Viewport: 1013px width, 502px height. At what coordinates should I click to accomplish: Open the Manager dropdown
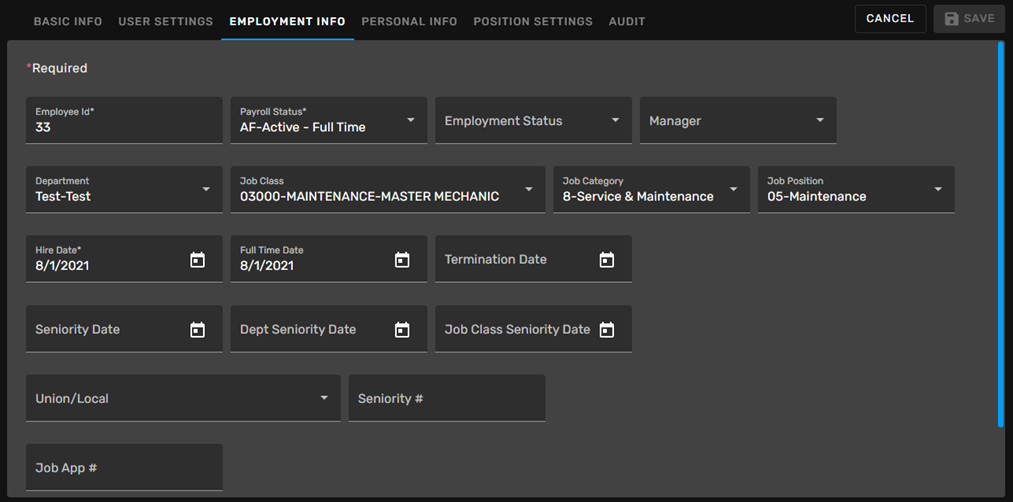[x=738, y=120]
